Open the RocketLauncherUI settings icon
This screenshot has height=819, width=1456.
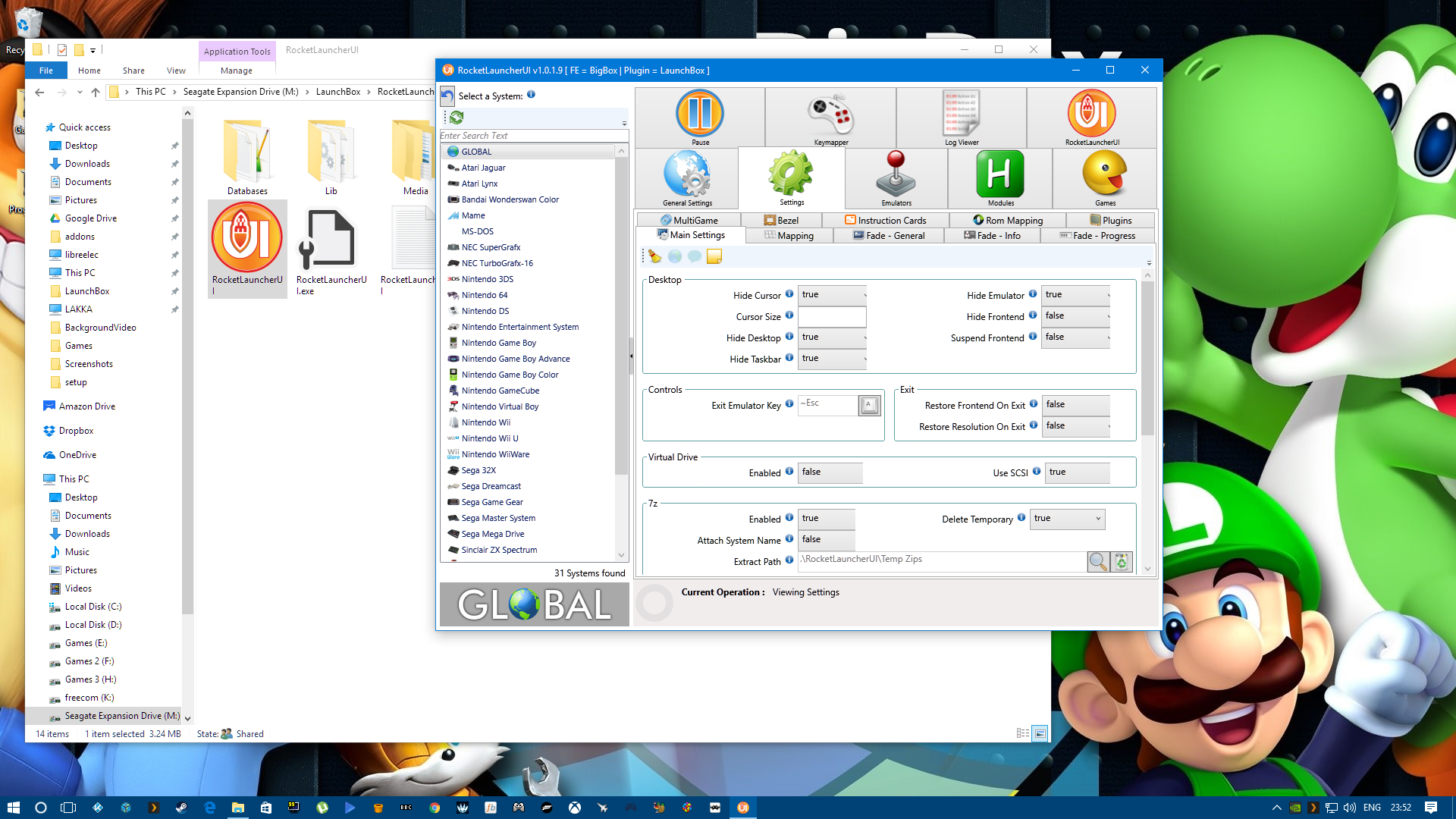tap(1092, 118)
